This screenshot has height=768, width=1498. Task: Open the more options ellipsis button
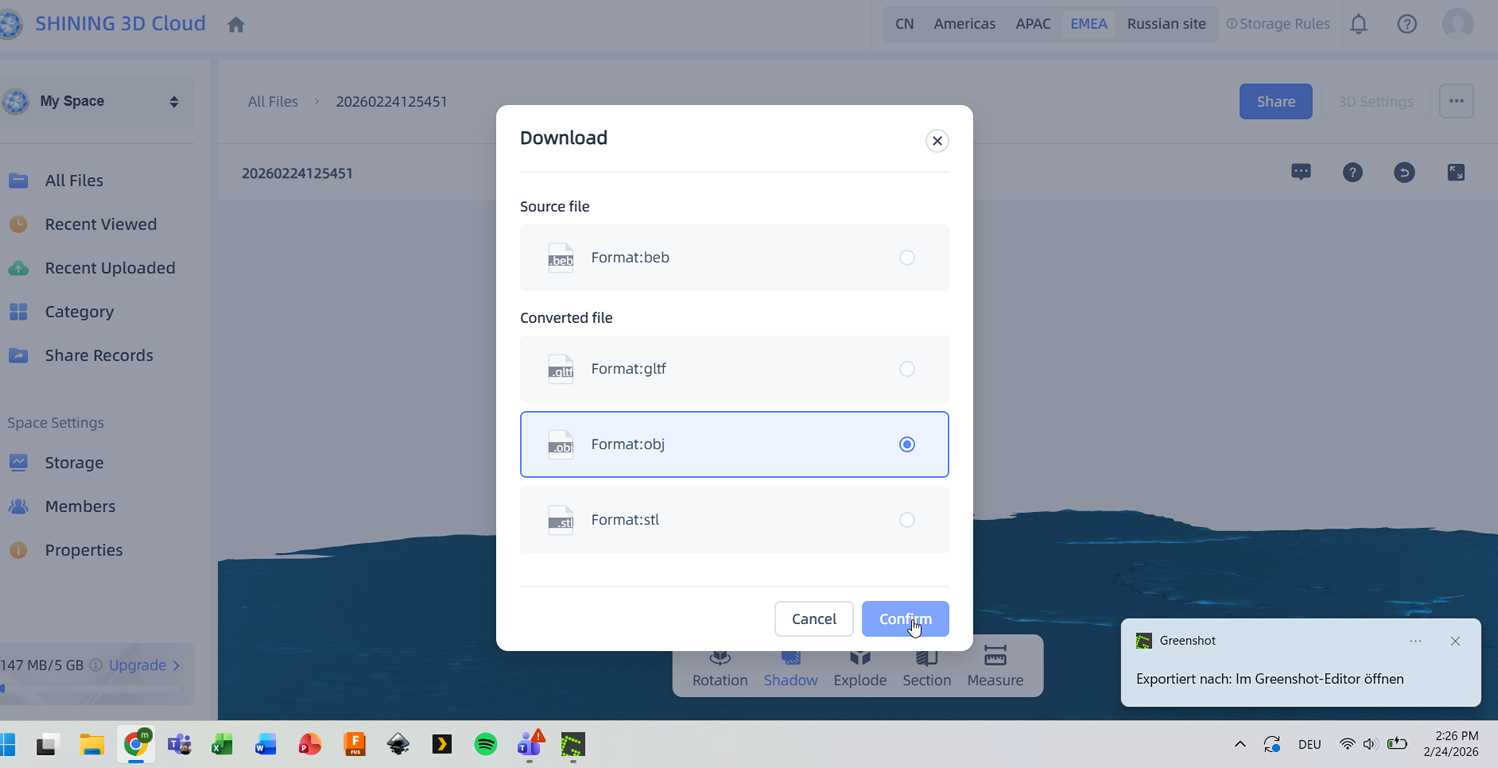click(1456, 101)
